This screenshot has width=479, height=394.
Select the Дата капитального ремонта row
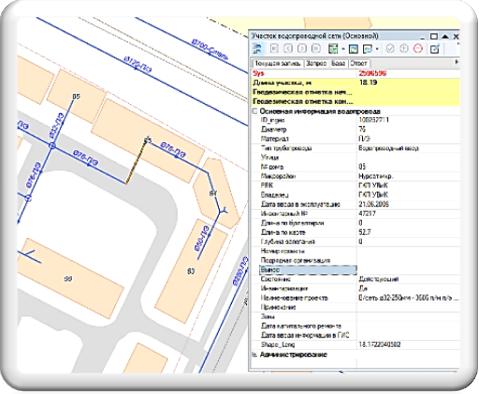[x=356, y=326]
